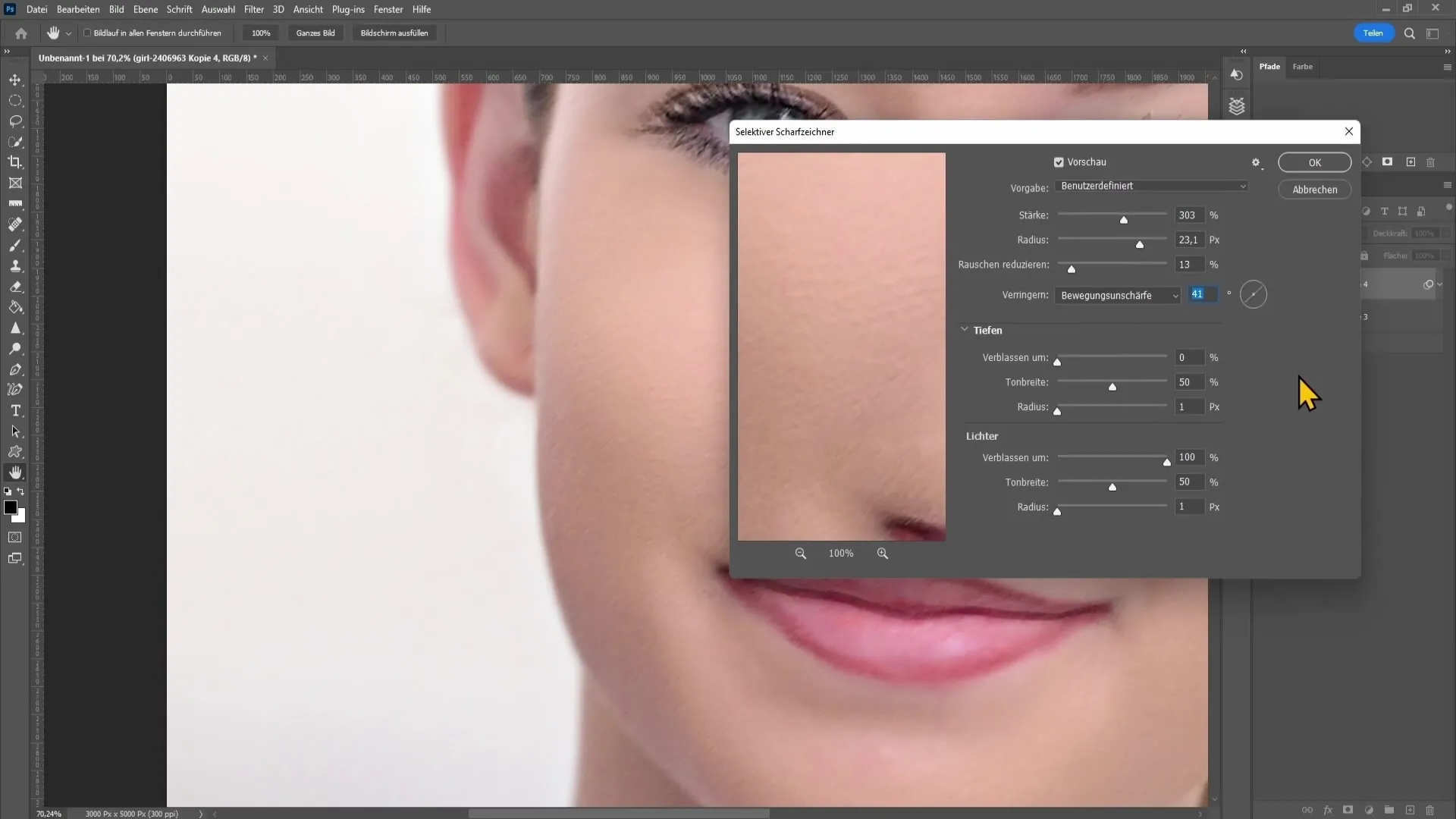Image resolution: width=1456 pixels, height=819 pixels.
Task: Zoom in the filter preview
Action: tap(883, 554)
